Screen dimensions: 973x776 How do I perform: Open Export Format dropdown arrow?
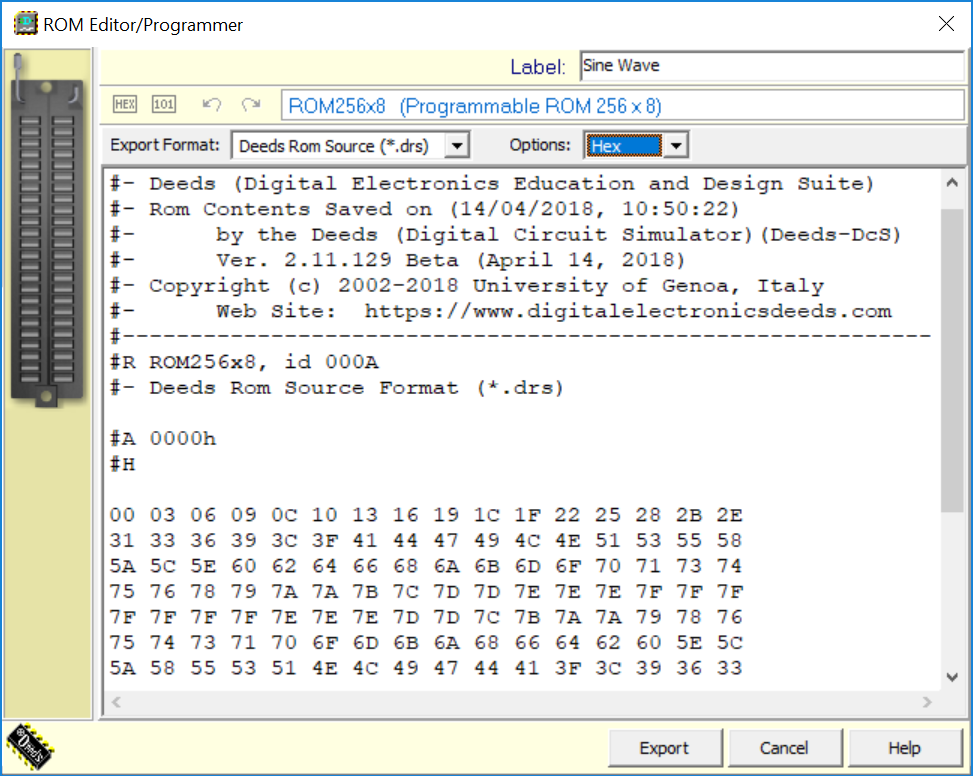(457, 146)
